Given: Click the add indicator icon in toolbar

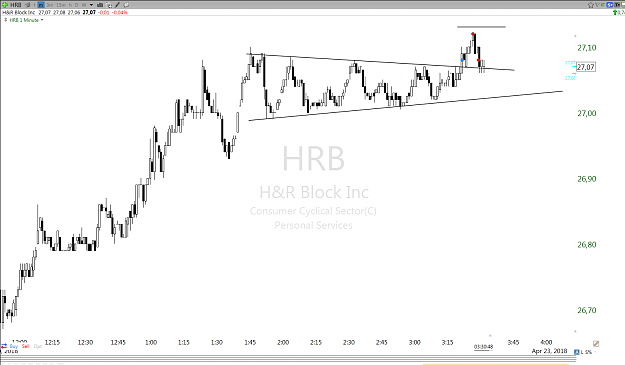Looking at the screenshot, I should pyautogui.click(x=109, y=5).
